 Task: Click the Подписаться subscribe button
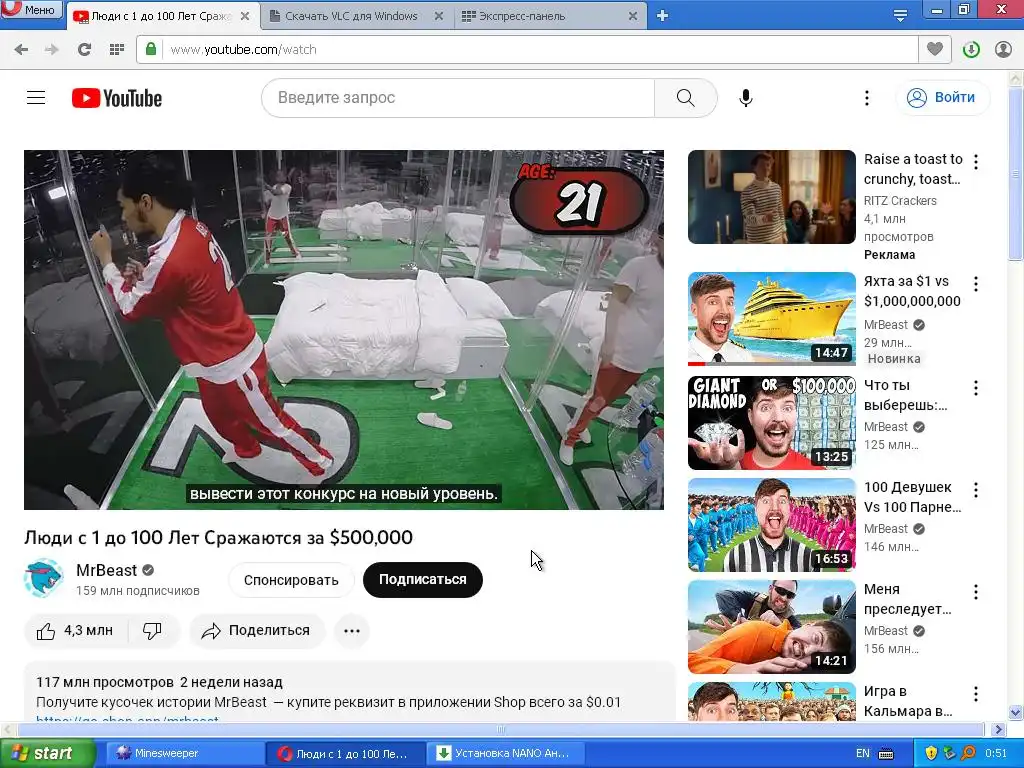click(x=423, y=580)
